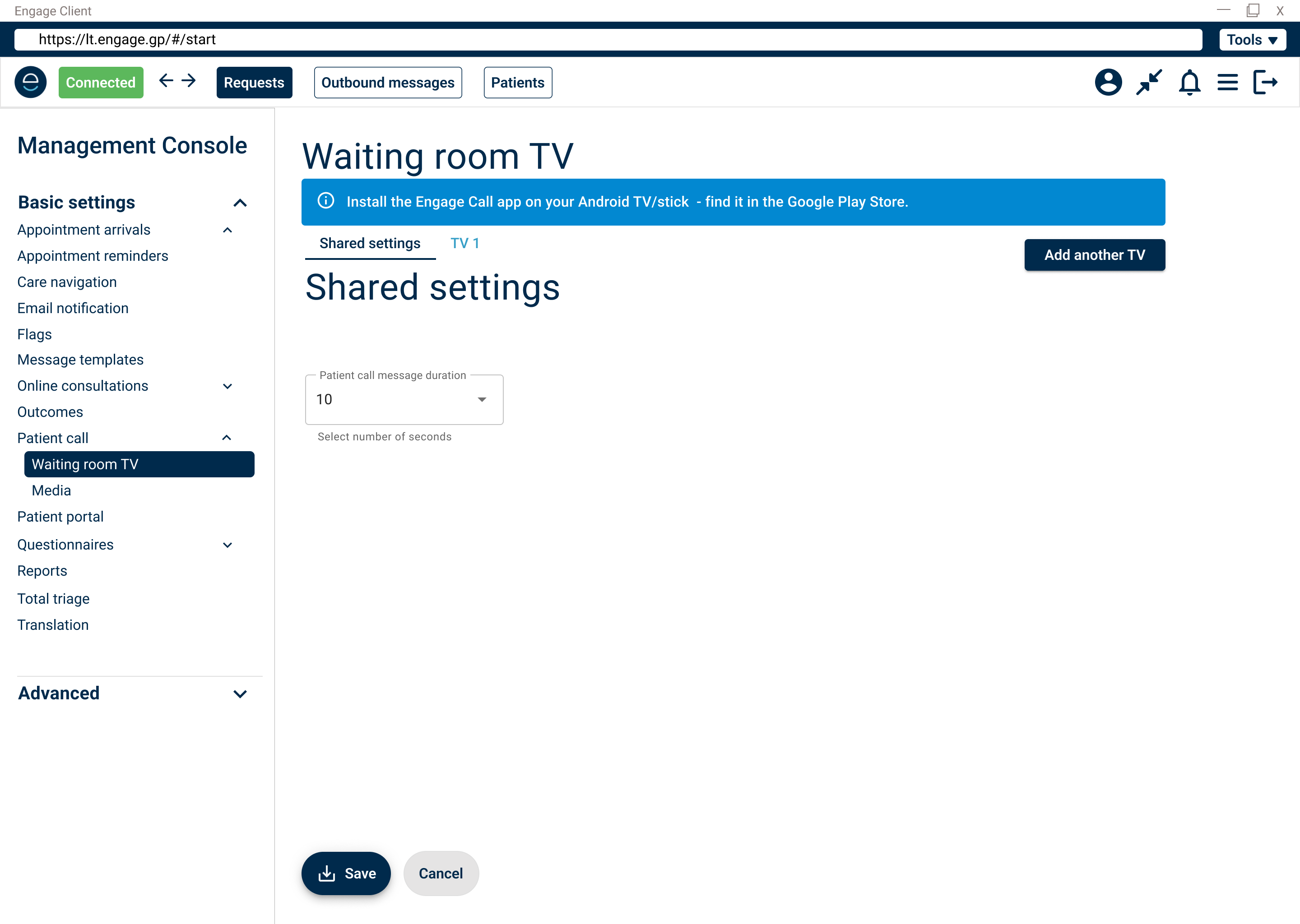Screen dimensions: 1300x924
Task: Collapse the Basic settings section
Action: click(240, 203)
